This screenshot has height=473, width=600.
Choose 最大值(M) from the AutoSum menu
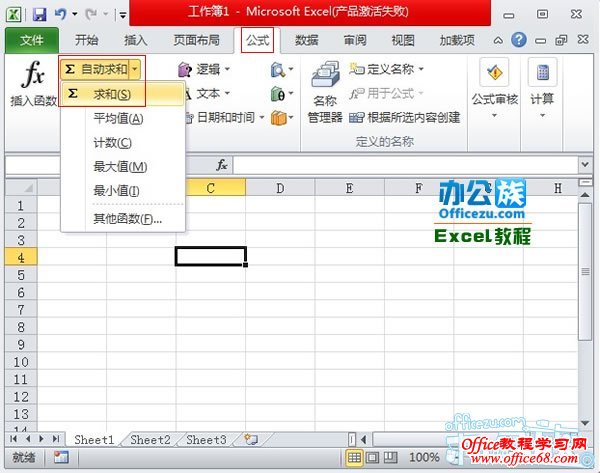point(123,167)
